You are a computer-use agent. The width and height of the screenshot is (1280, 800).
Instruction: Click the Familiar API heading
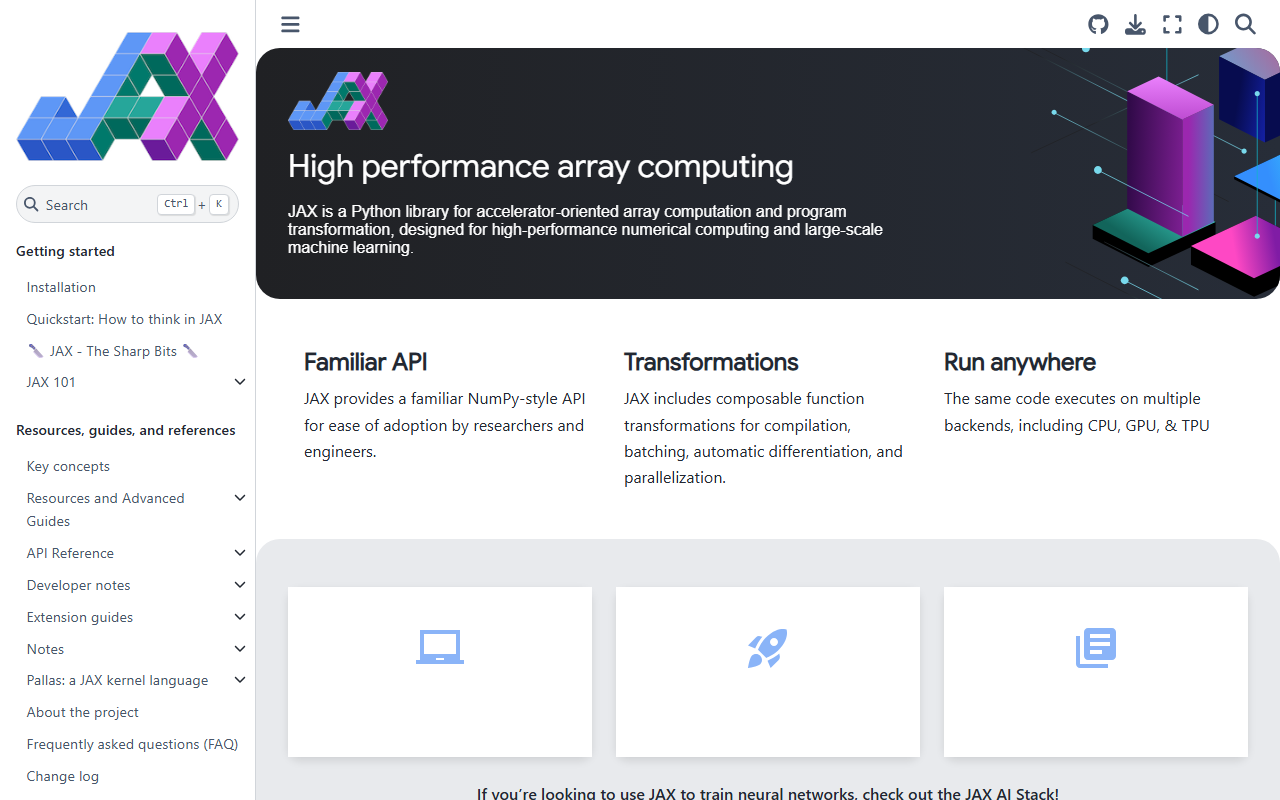[x=366, y=362]
